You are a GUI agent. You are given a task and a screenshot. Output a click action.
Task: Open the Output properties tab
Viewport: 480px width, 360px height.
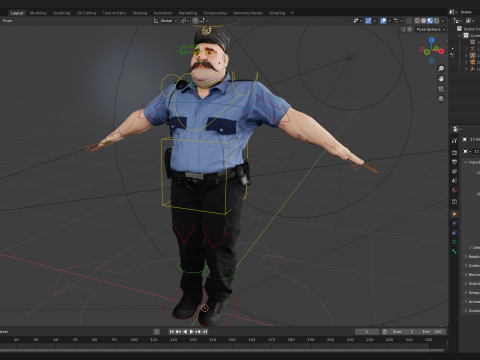pyautogui.click(x=454, y=162)
